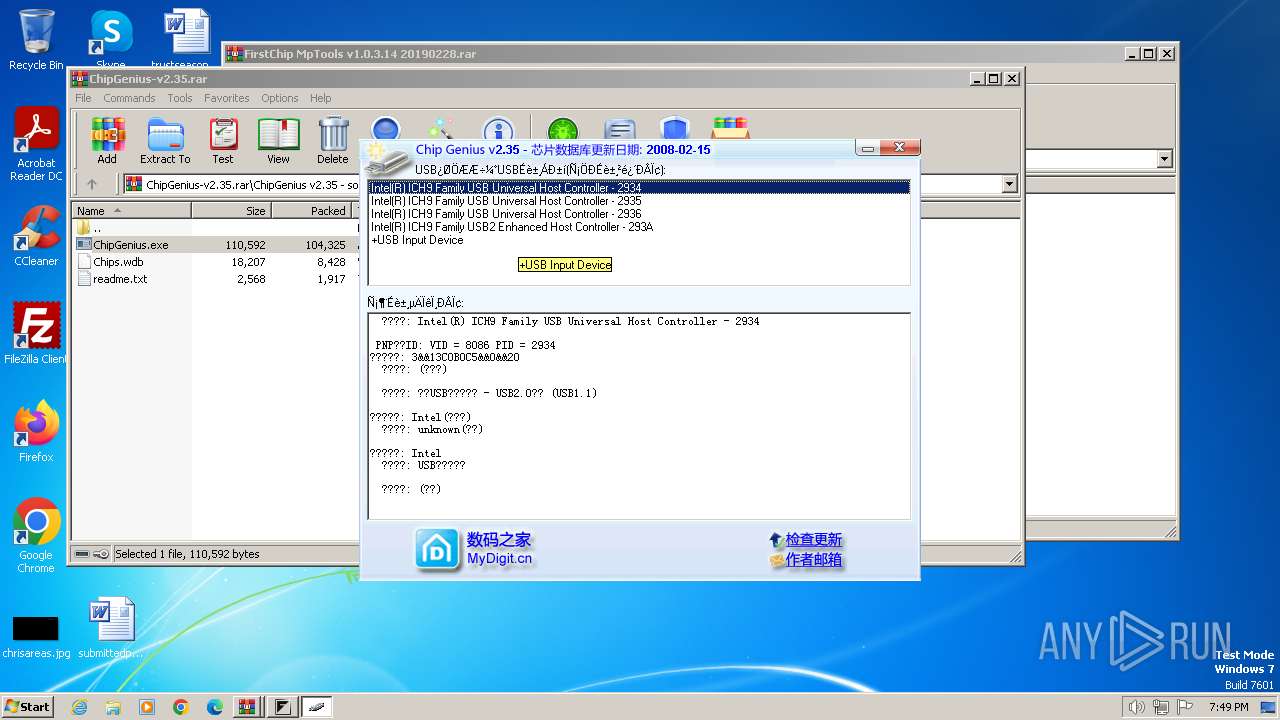Click the green virus scan toolbar icon

563,131
